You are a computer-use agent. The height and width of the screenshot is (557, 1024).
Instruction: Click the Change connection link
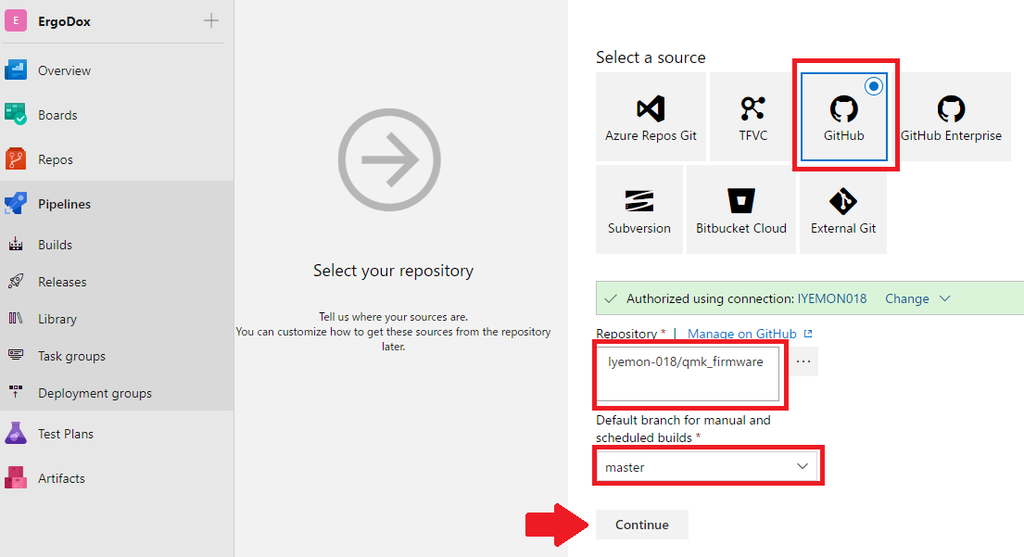click(907, 298)
